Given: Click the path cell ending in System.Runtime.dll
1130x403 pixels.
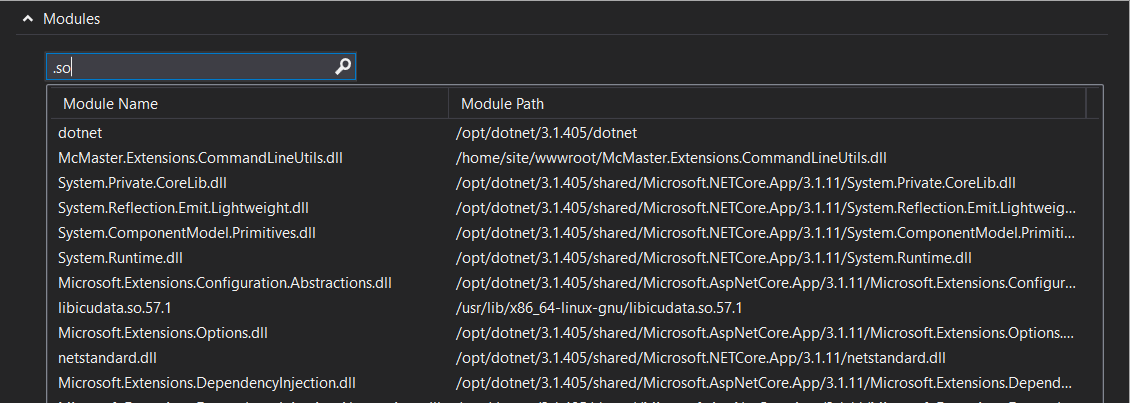Looking at the screenshot, I should [x=713, y=258].
